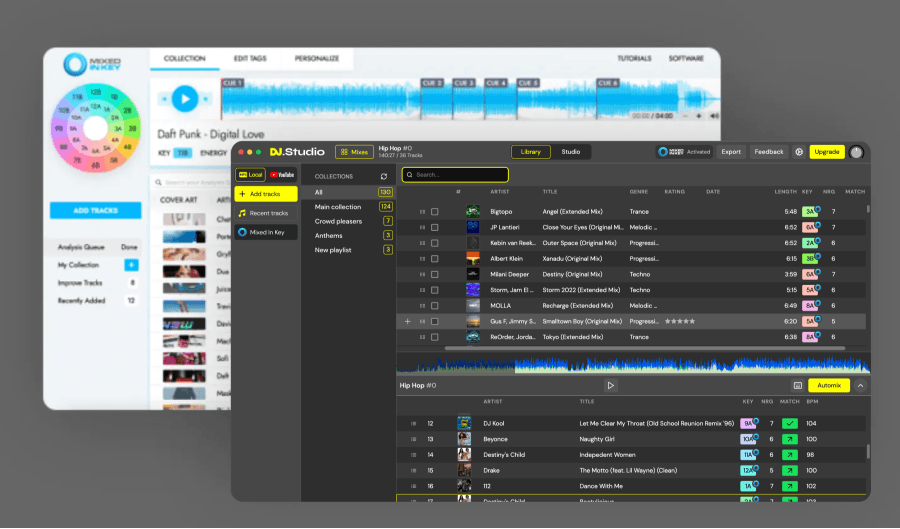Click the drag handle on DJ Kool row
Viewport: 900px width, 529px height.
(x=413, y=423)
